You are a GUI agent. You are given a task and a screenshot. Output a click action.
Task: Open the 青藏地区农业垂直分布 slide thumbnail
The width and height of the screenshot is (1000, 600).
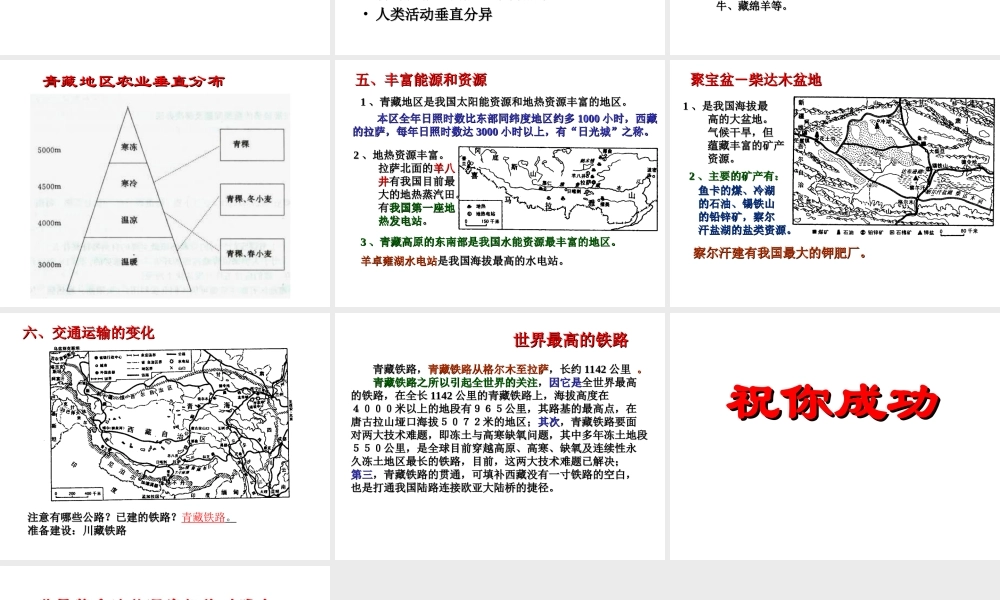[165, 183]
